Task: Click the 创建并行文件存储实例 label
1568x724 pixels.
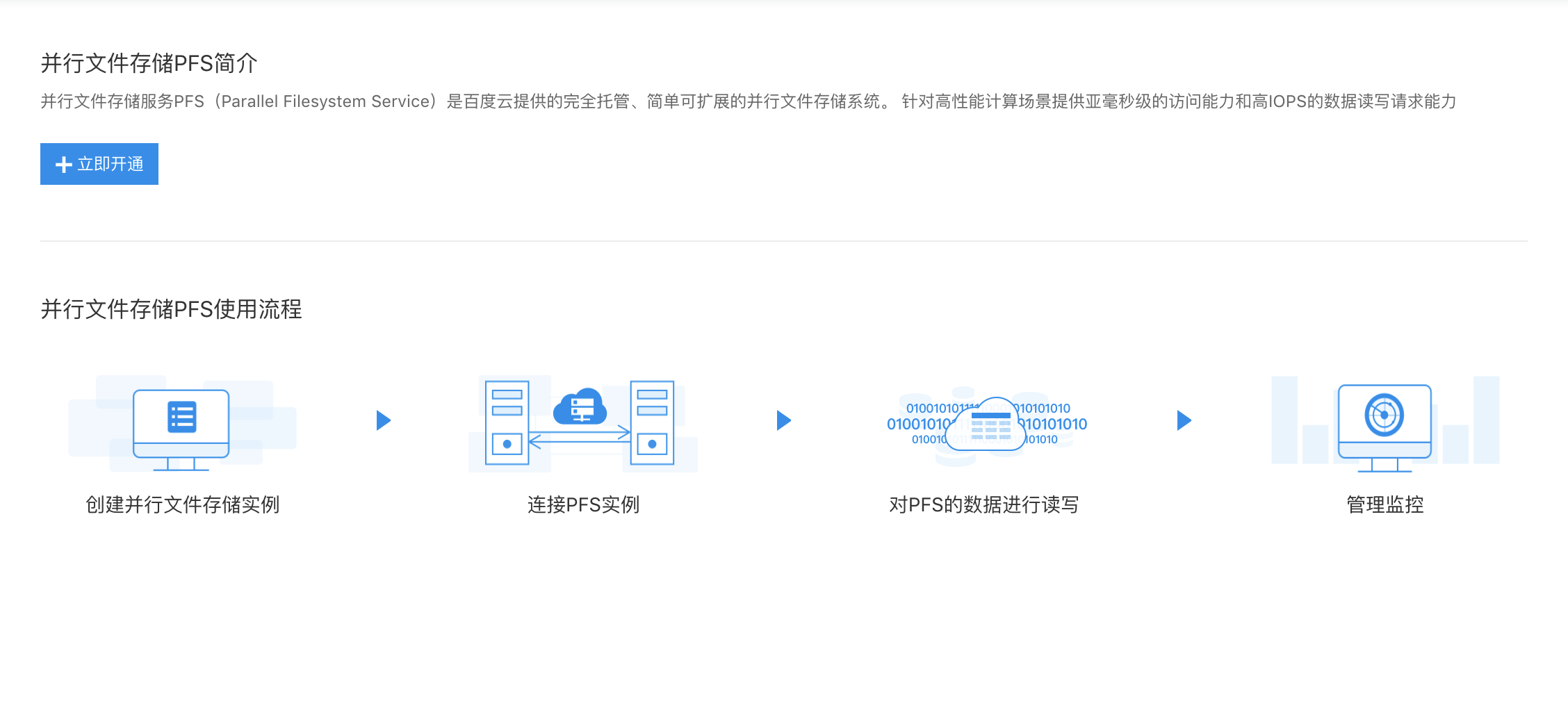Action: tap(182, 504)
